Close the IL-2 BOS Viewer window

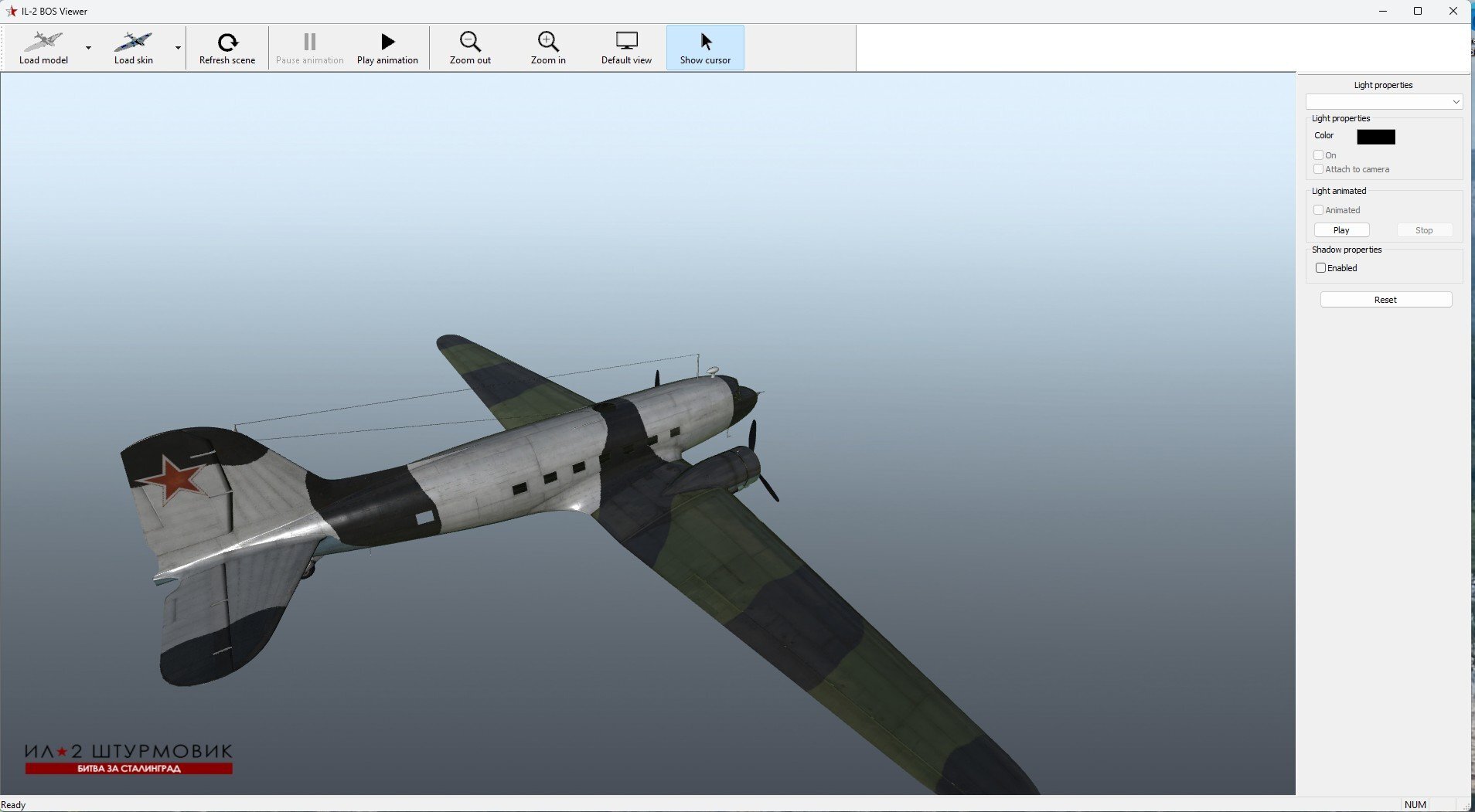pos(1453,11)
